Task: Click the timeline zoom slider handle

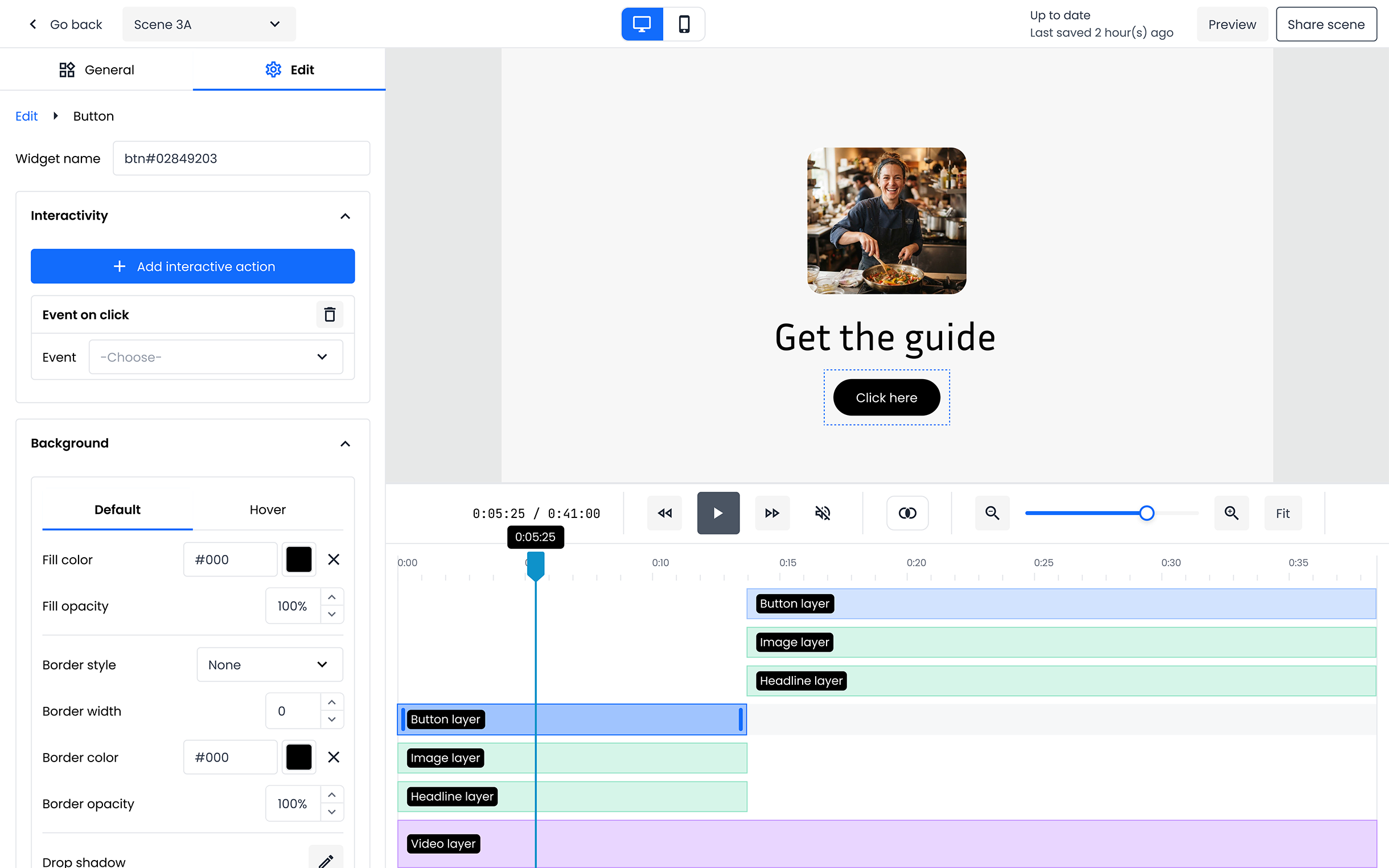Action: pos(1146,513)
